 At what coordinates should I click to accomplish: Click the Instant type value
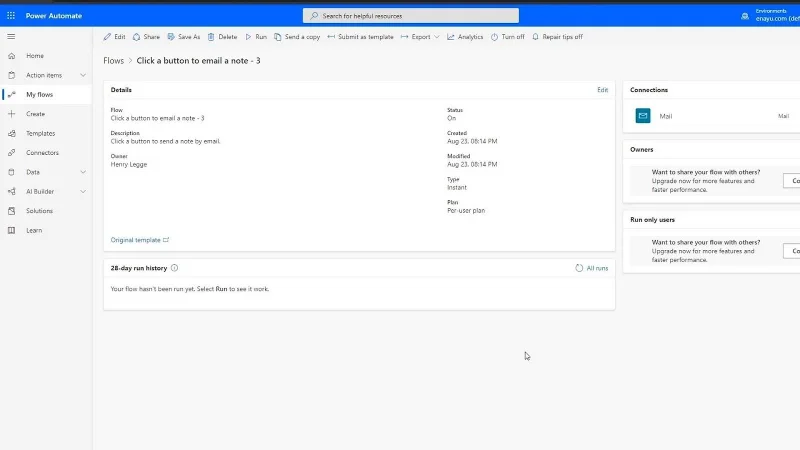(x=457, y=187)
